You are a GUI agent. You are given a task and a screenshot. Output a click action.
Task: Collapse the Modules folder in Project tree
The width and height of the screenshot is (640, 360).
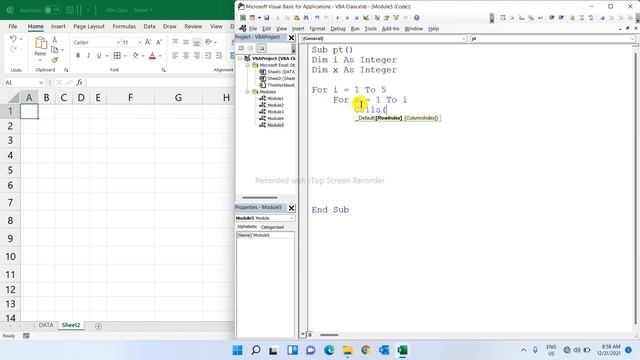point(248,92)
